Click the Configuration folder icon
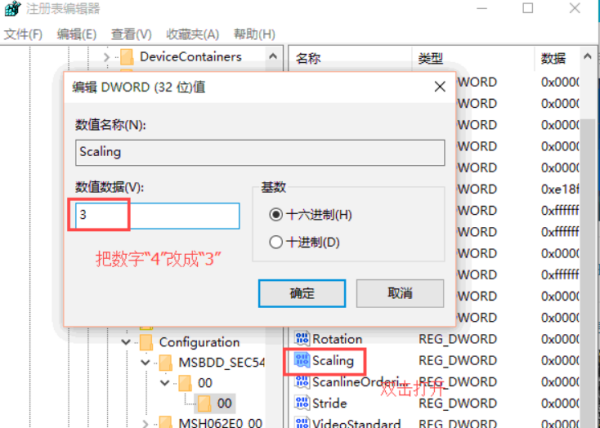 click(x=146, y=342)
